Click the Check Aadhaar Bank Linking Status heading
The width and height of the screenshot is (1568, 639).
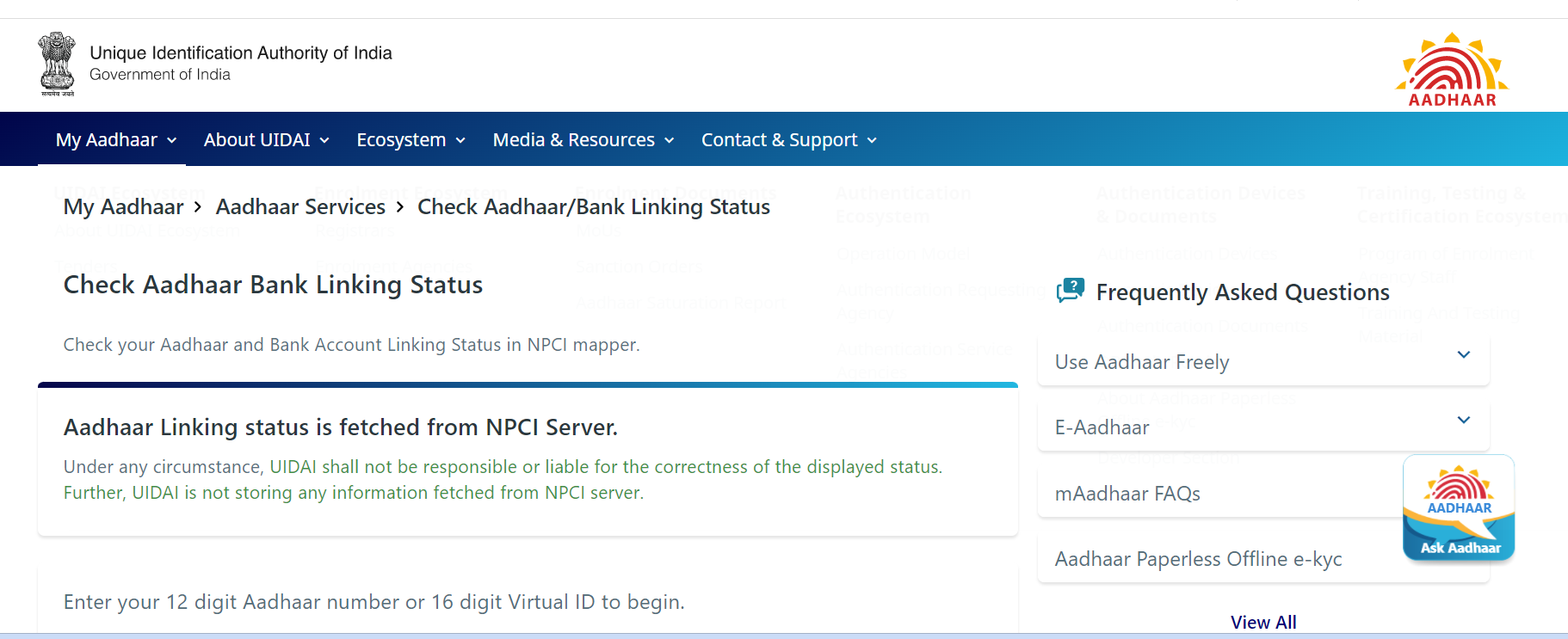[273, 285]
